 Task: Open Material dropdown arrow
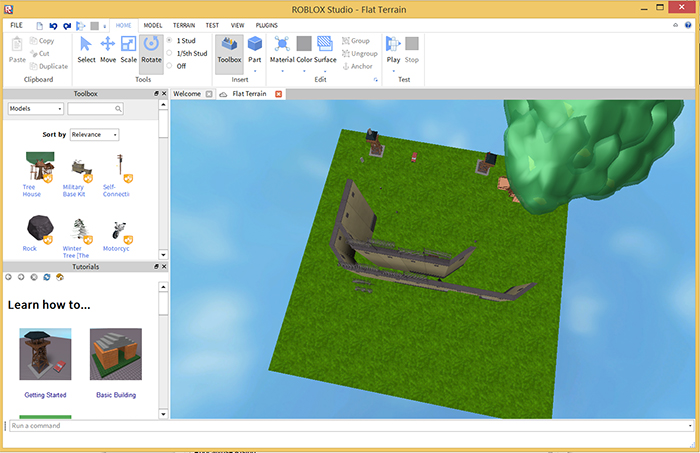tap(282, 71)
